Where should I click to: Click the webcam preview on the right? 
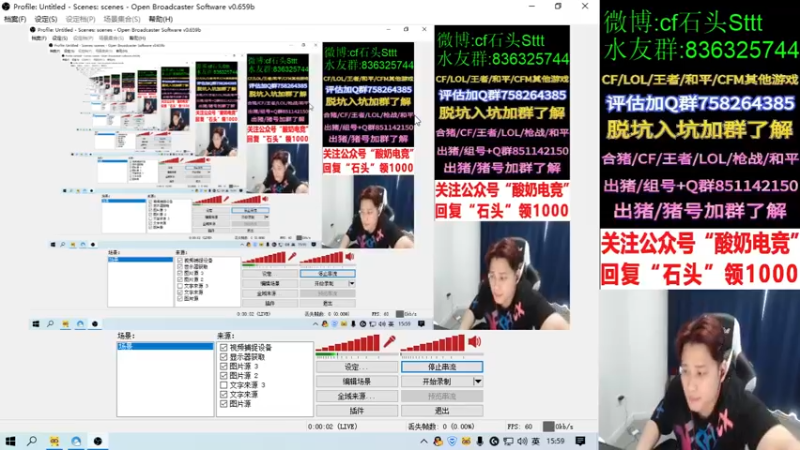[x=699, y=369]
